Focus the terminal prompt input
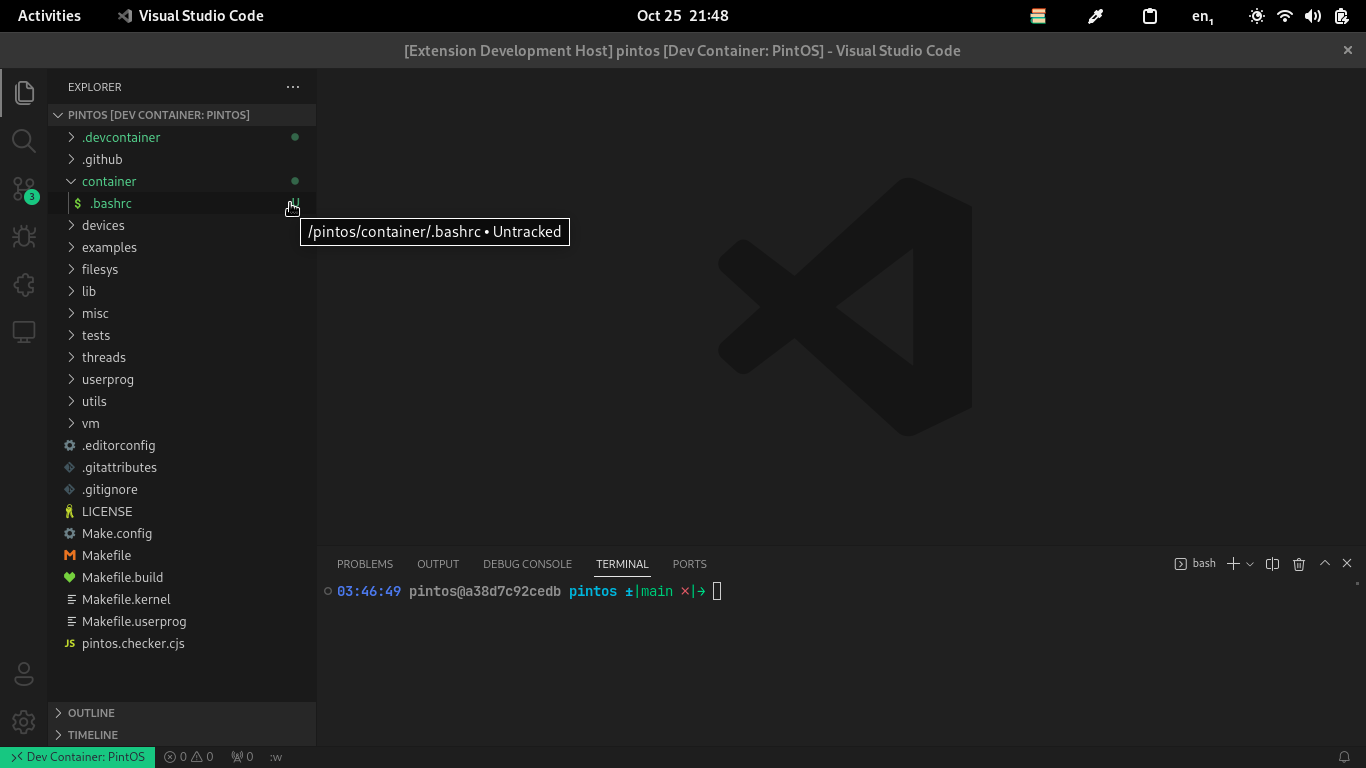 [717, 591]
